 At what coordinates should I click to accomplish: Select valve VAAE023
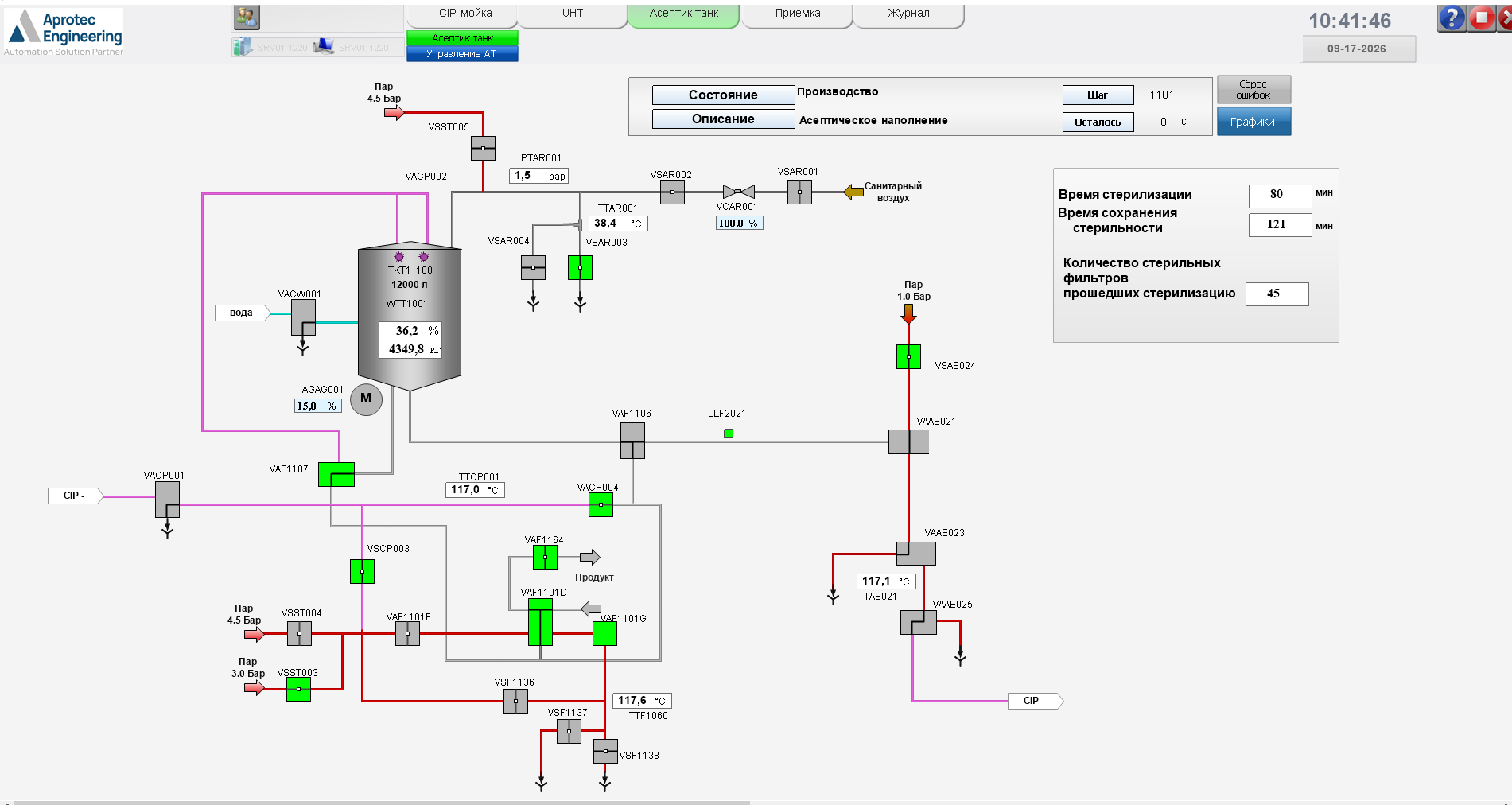(x=916, y=554)
